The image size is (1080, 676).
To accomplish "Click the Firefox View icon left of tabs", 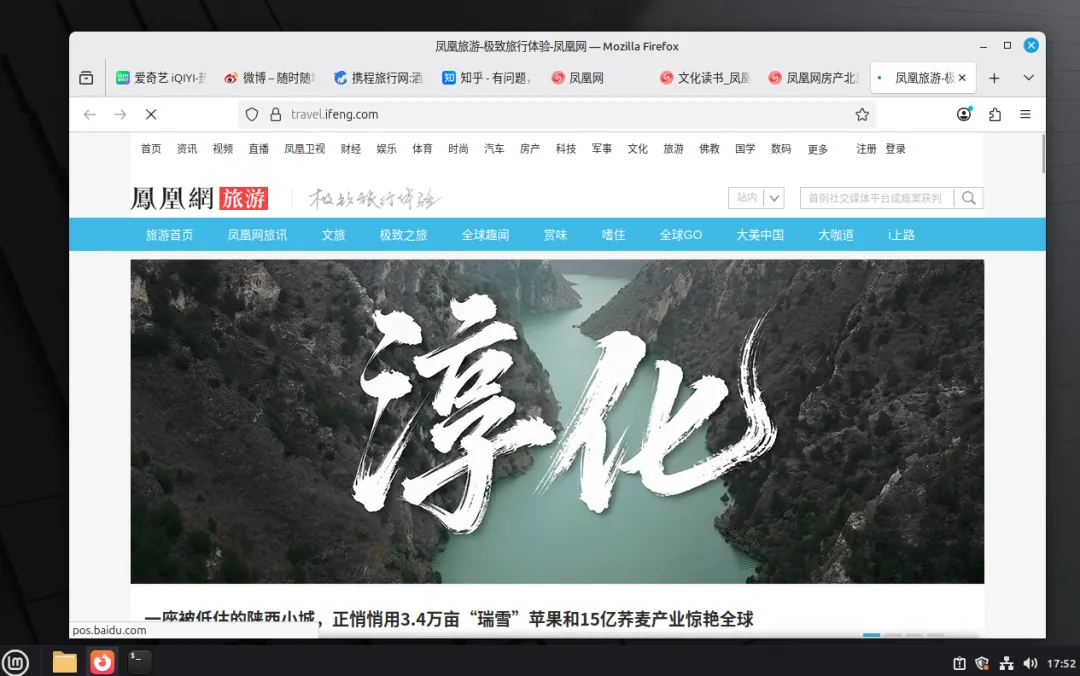I will 86,78.
